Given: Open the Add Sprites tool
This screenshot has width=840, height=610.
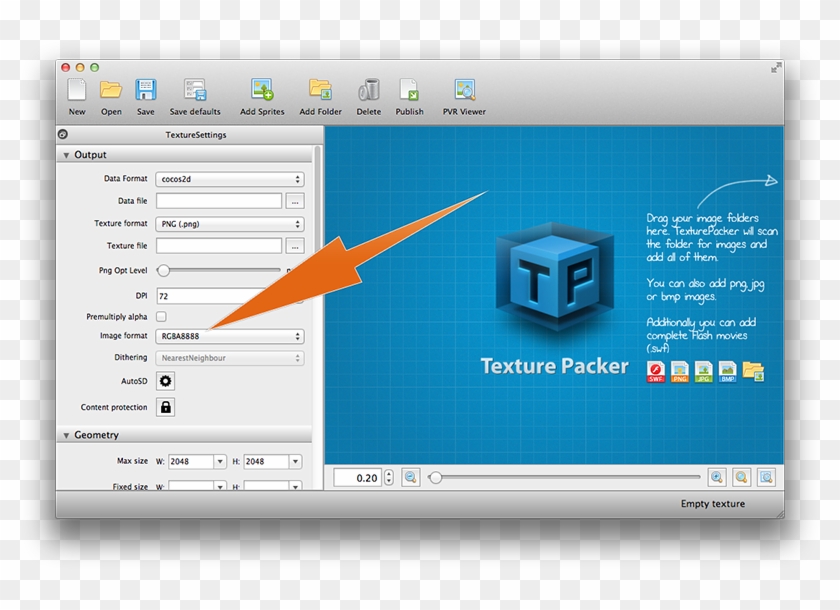Looking at the screenshot, I should pos(261,90).
